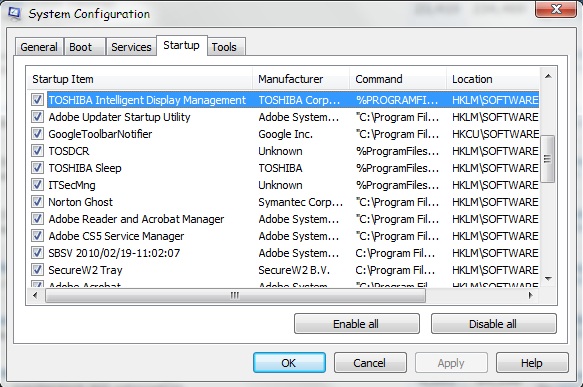Click the Enable all button

pos(357,324)
